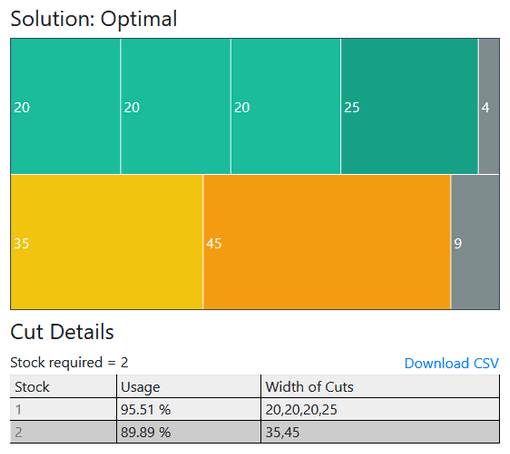This screenshot has height=454, width=510.
Task: Click the 20,20,20,25 cuts cell
Action: [x=380, y=409]
